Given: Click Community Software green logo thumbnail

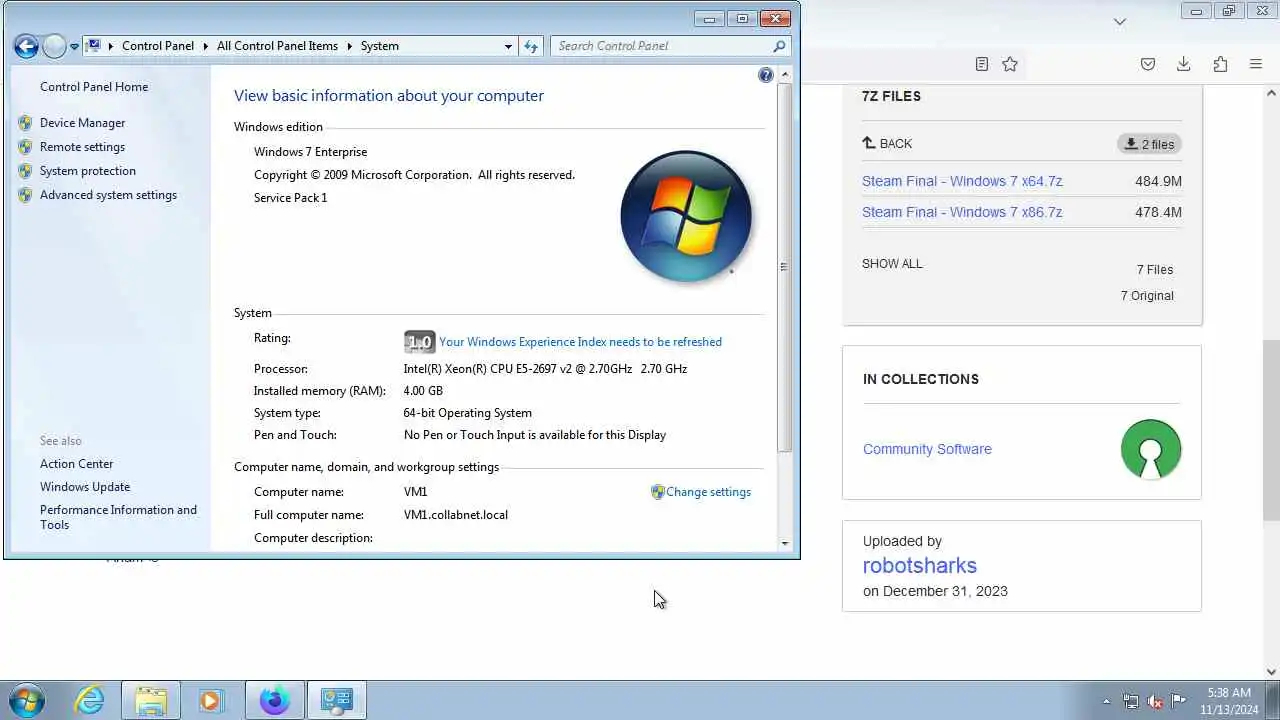Looking at the screenshot, I should tap(1151, 449).
